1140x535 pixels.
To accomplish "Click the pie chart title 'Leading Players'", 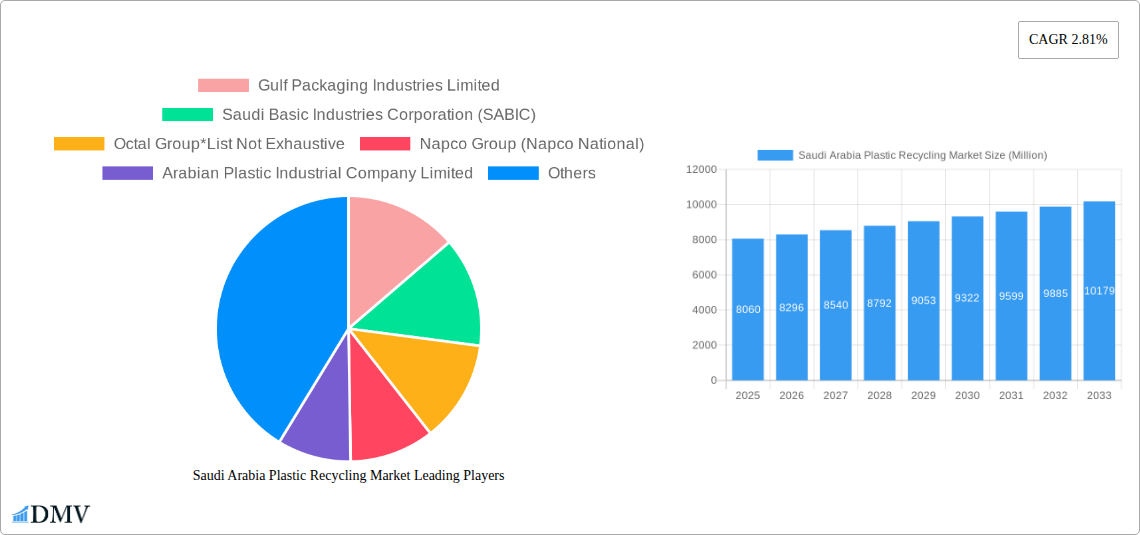I will (x=348, y=476).
